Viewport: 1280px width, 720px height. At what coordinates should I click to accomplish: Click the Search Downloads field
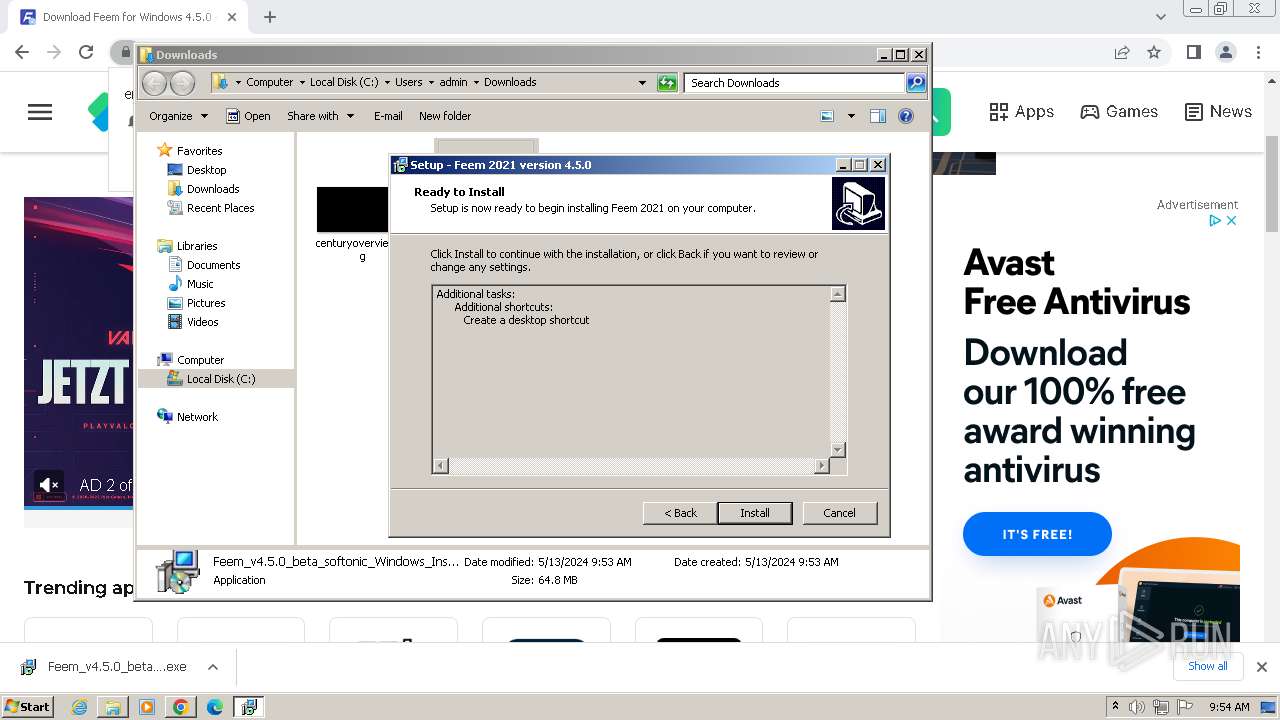click(795, 83)
